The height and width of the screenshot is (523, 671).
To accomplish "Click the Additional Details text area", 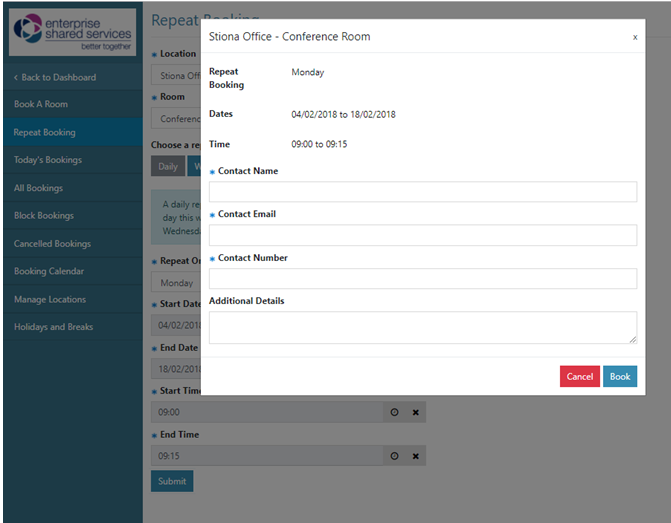I will click(423, 327).
